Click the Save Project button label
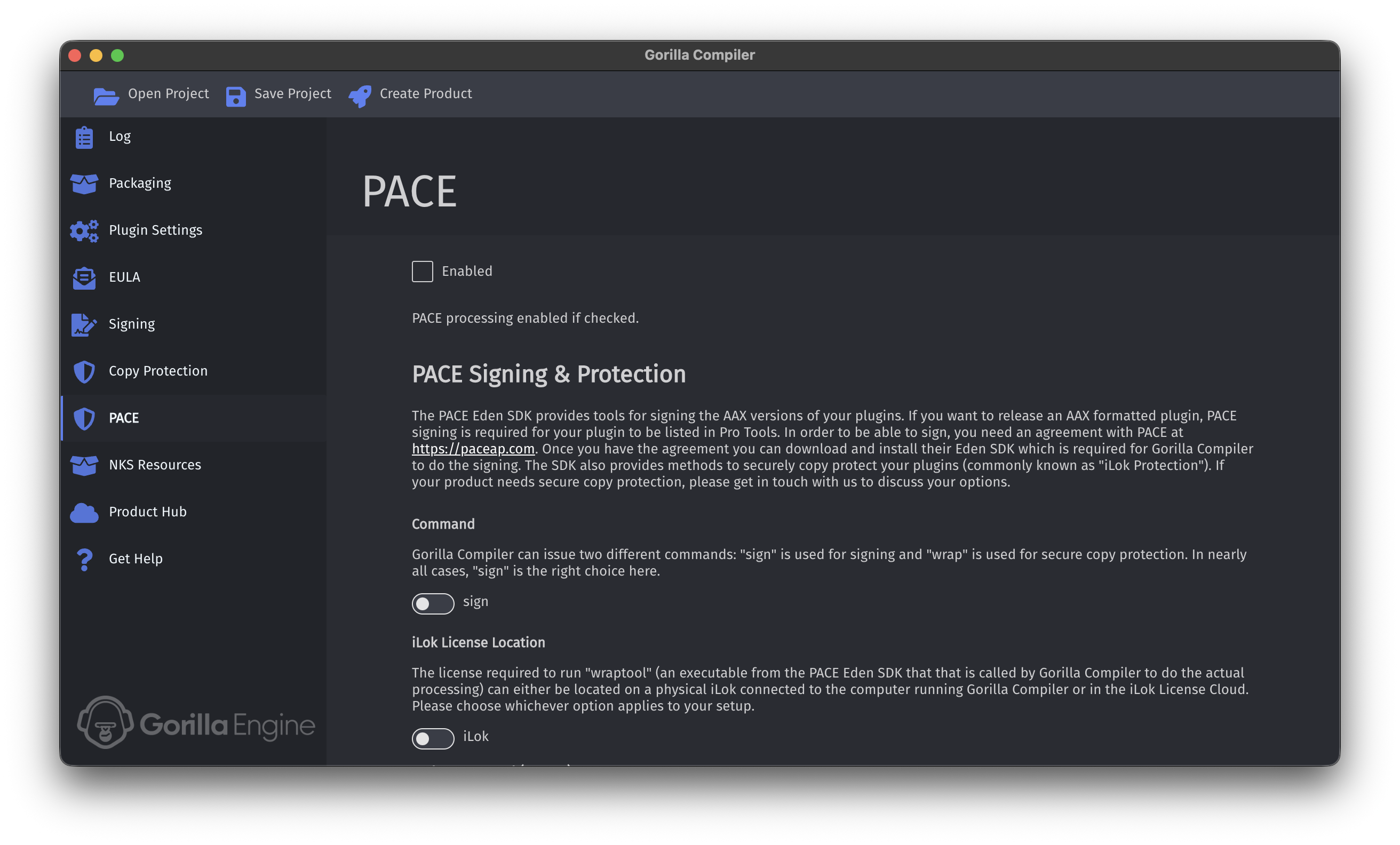Viewport: 1400px width, 845px height. 292,94
